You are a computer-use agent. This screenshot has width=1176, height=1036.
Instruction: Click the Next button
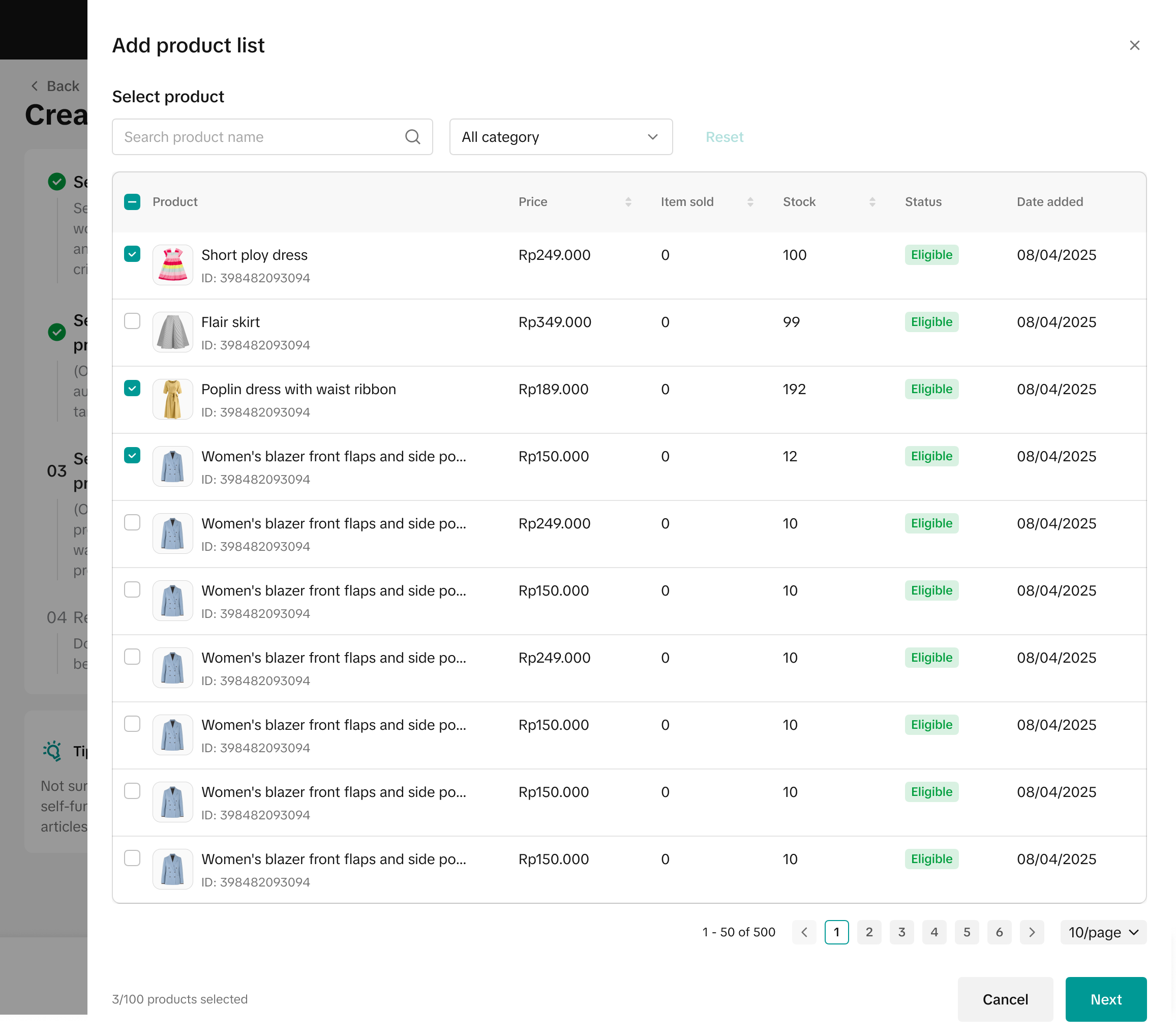[1105, 1000]
